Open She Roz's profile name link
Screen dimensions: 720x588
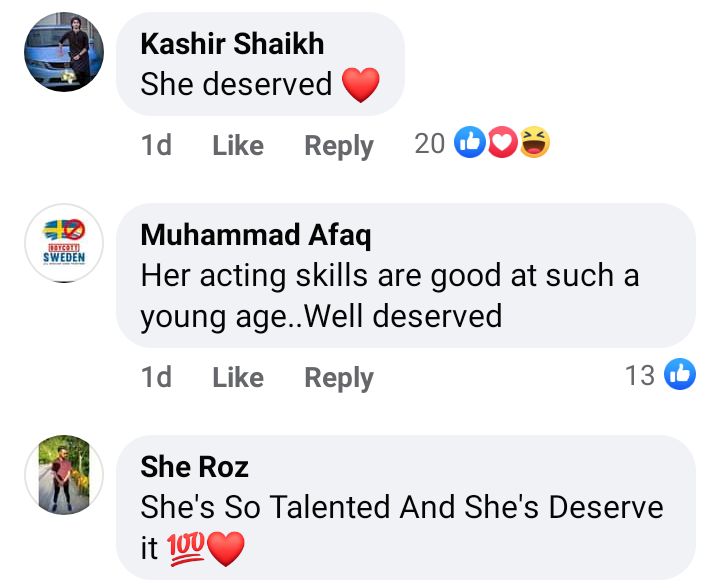[194, 466]
